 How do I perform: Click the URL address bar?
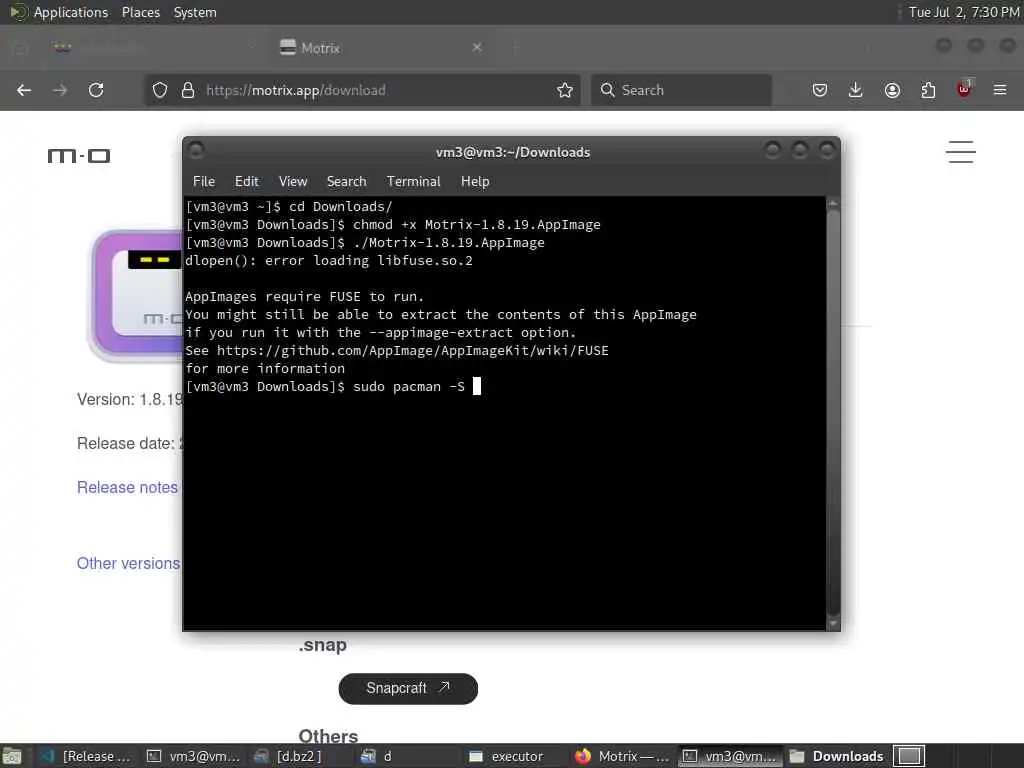coord(363,90)
